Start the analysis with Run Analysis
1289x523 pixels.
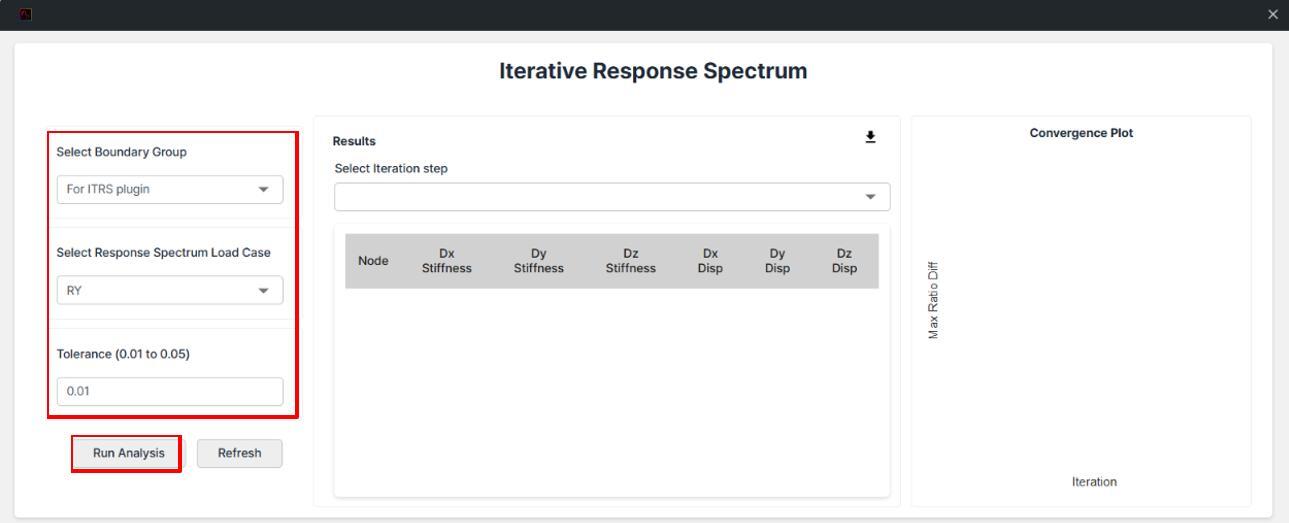128,453
